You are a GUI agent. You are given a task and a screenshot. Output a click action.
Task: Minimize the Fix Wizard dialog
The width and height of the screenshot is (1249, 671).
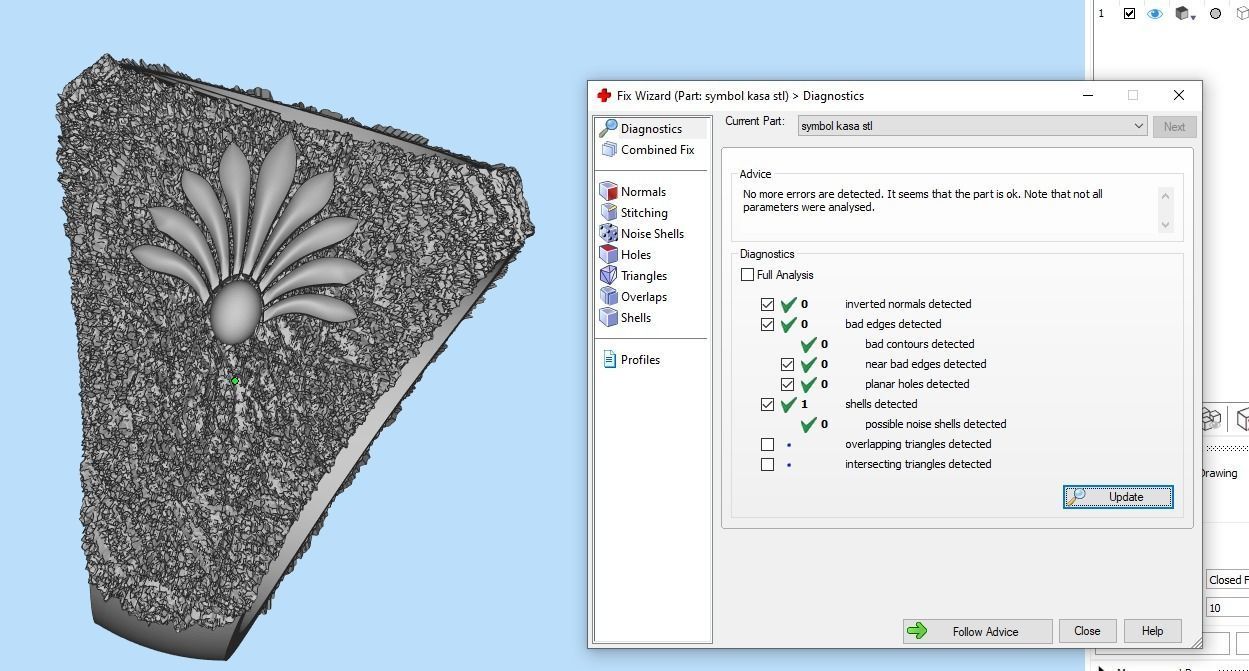point(1088,96)
